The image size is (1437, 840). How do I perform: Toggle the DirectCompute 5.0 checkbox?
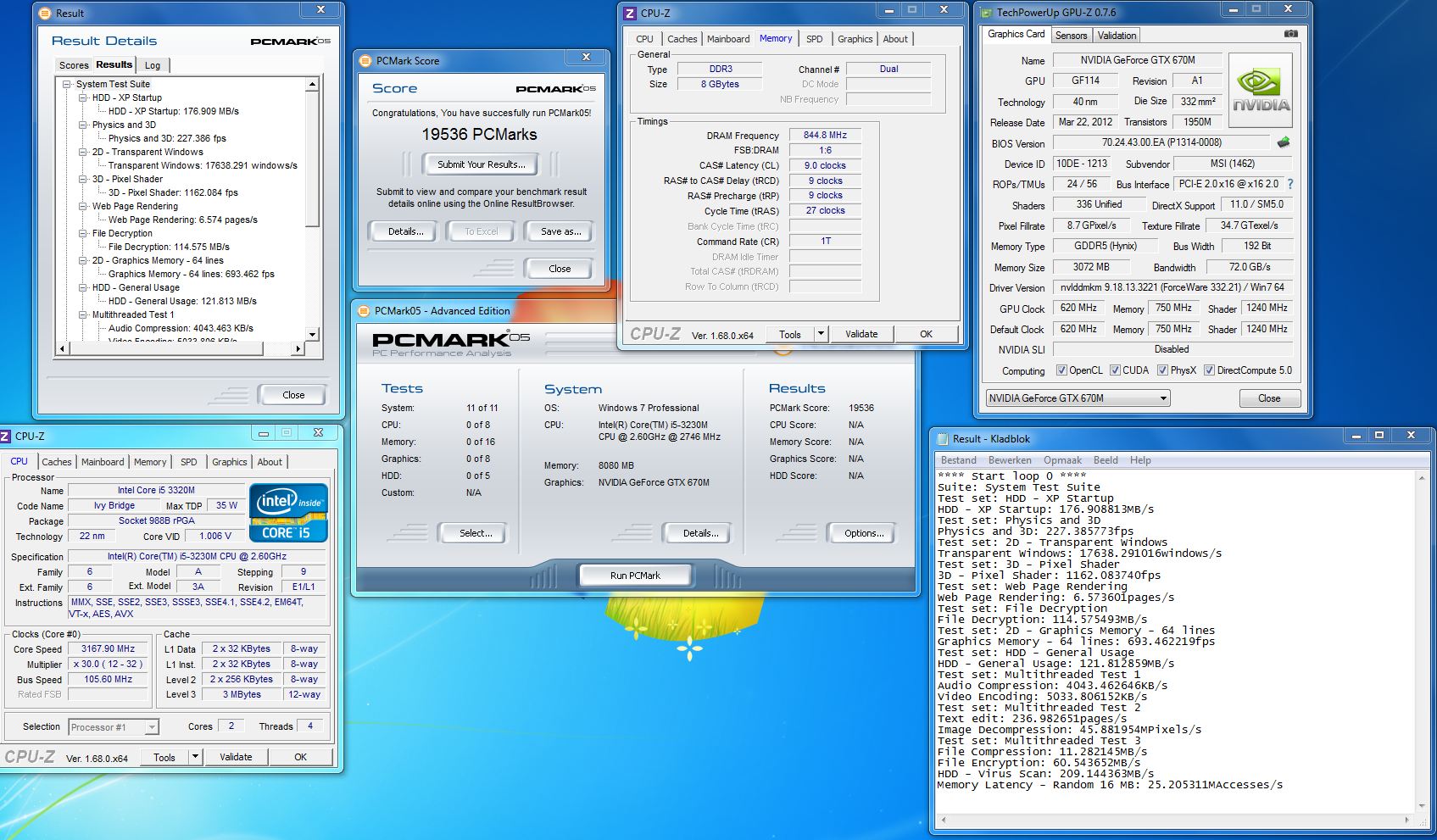[1209, 370]
